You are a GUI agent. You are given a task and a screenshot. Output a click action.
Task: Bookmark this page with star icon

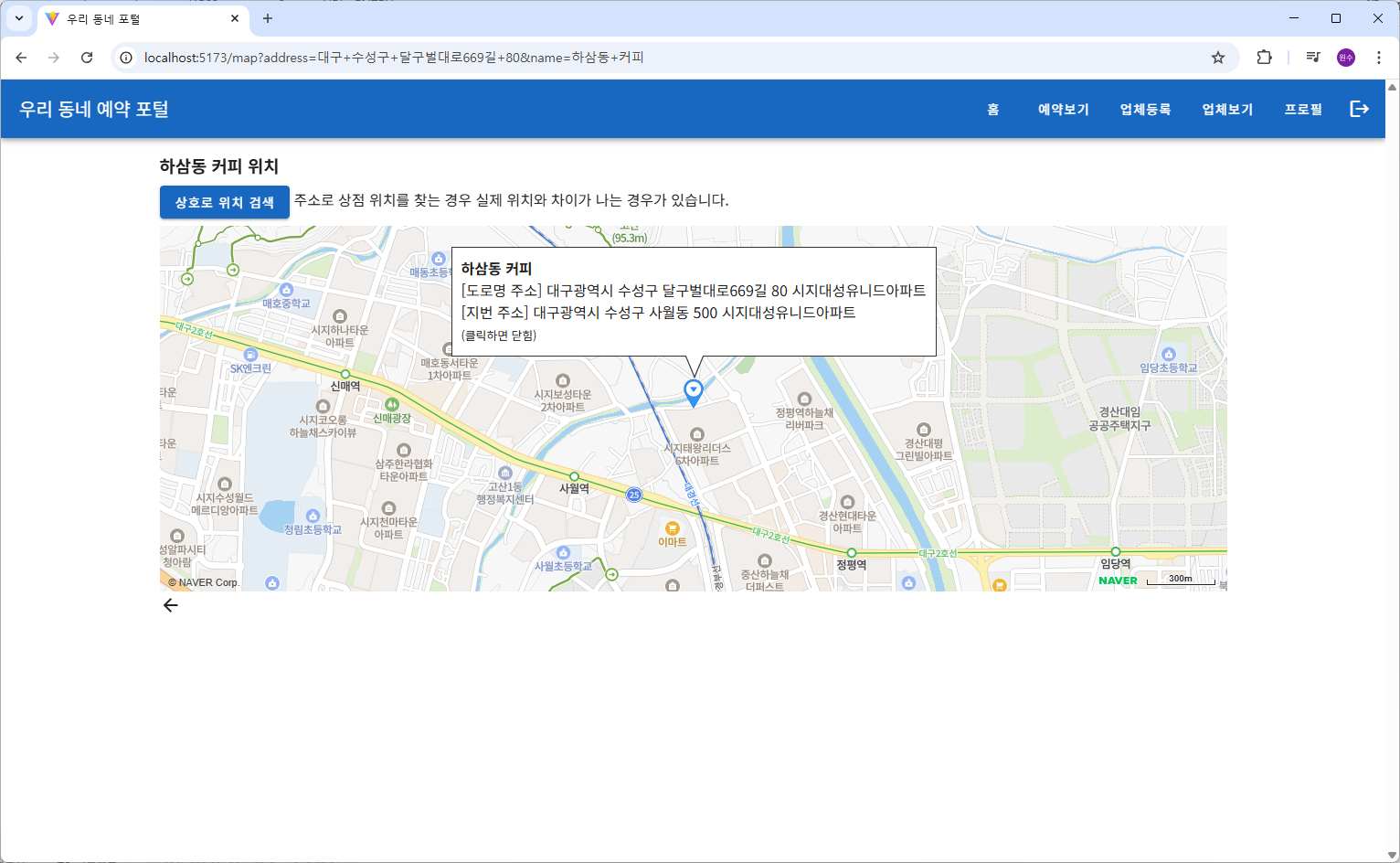click(1218, 58)
